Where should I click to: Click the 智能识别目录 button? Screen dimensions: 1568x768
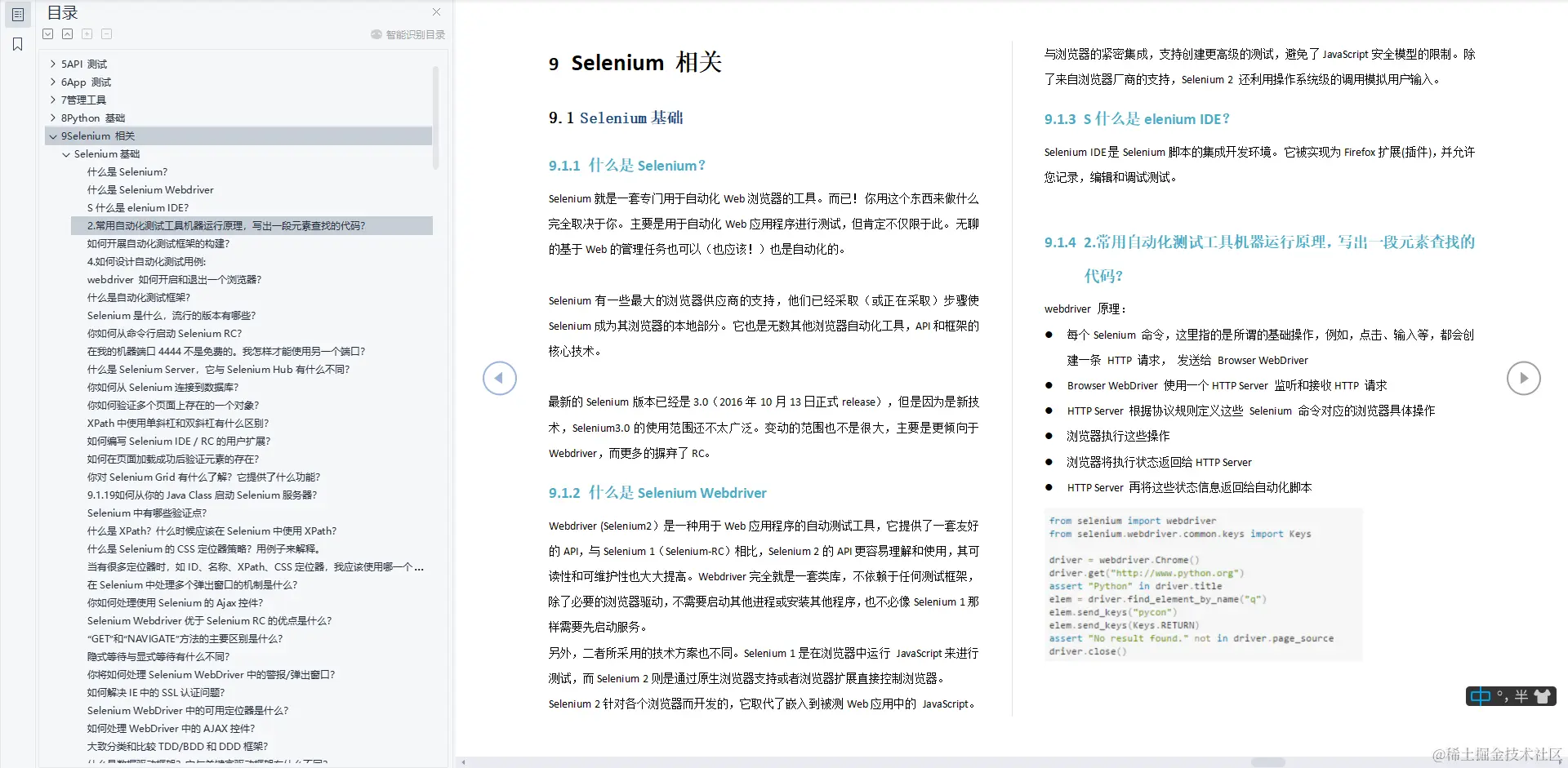click(x=408, y=34)
